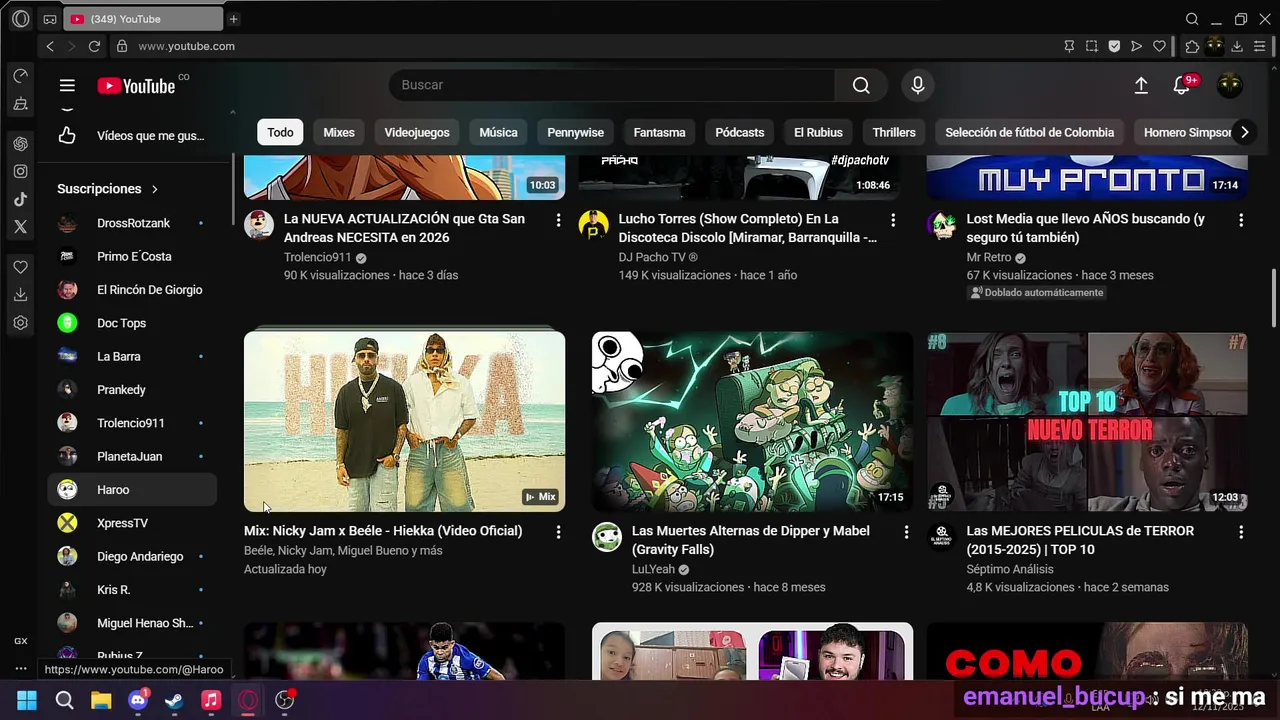The width and height of the screenshot is (1280, 720).
Task: Open Instagram in Opera sidebar
Action: click(20, 171)
